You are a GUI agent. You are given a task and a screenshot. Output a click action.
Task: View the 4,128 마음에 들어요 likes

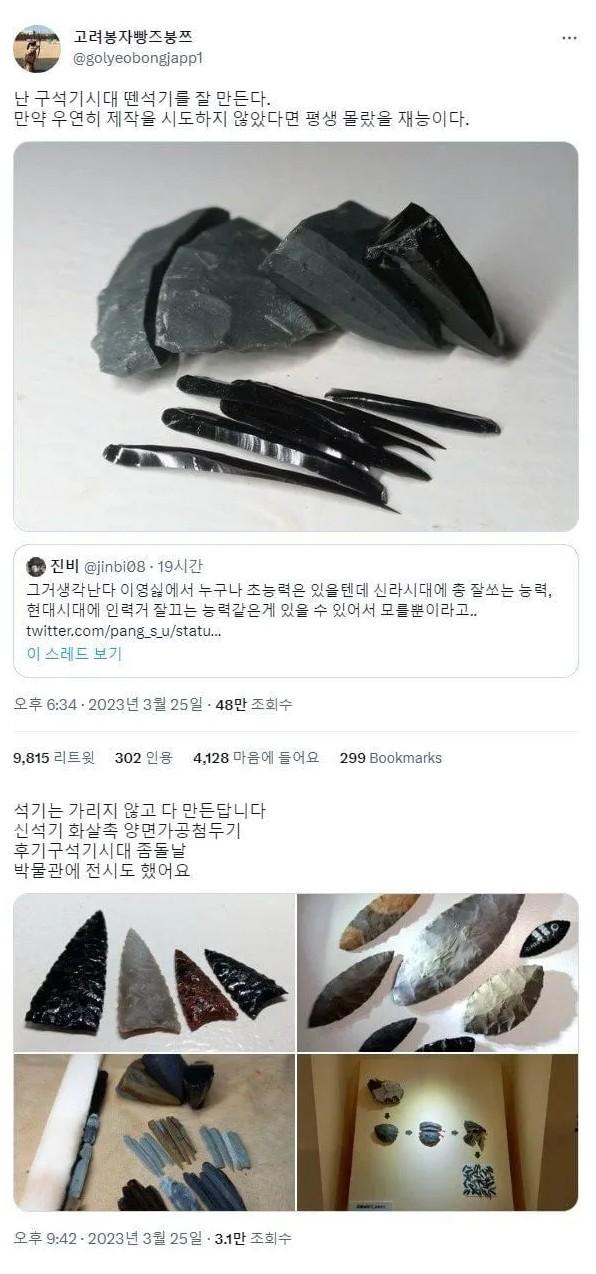pyautogui.click(x=256, y=758)
